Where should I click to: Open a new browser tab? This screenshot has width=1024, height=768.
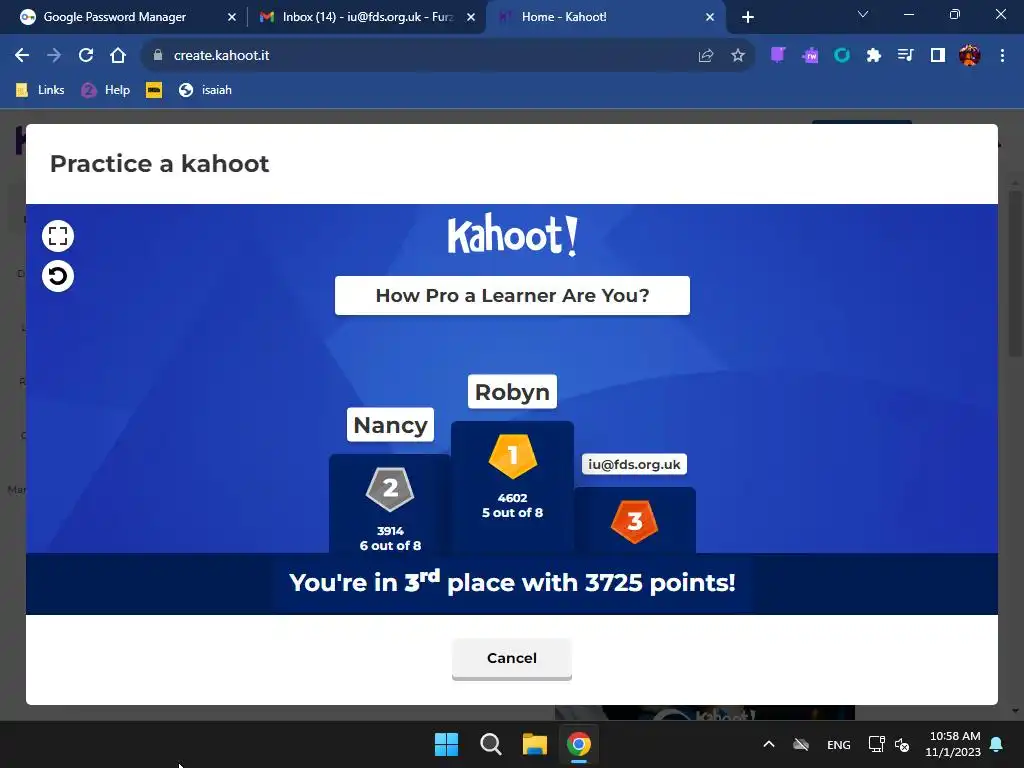click(x=748, y=17)
